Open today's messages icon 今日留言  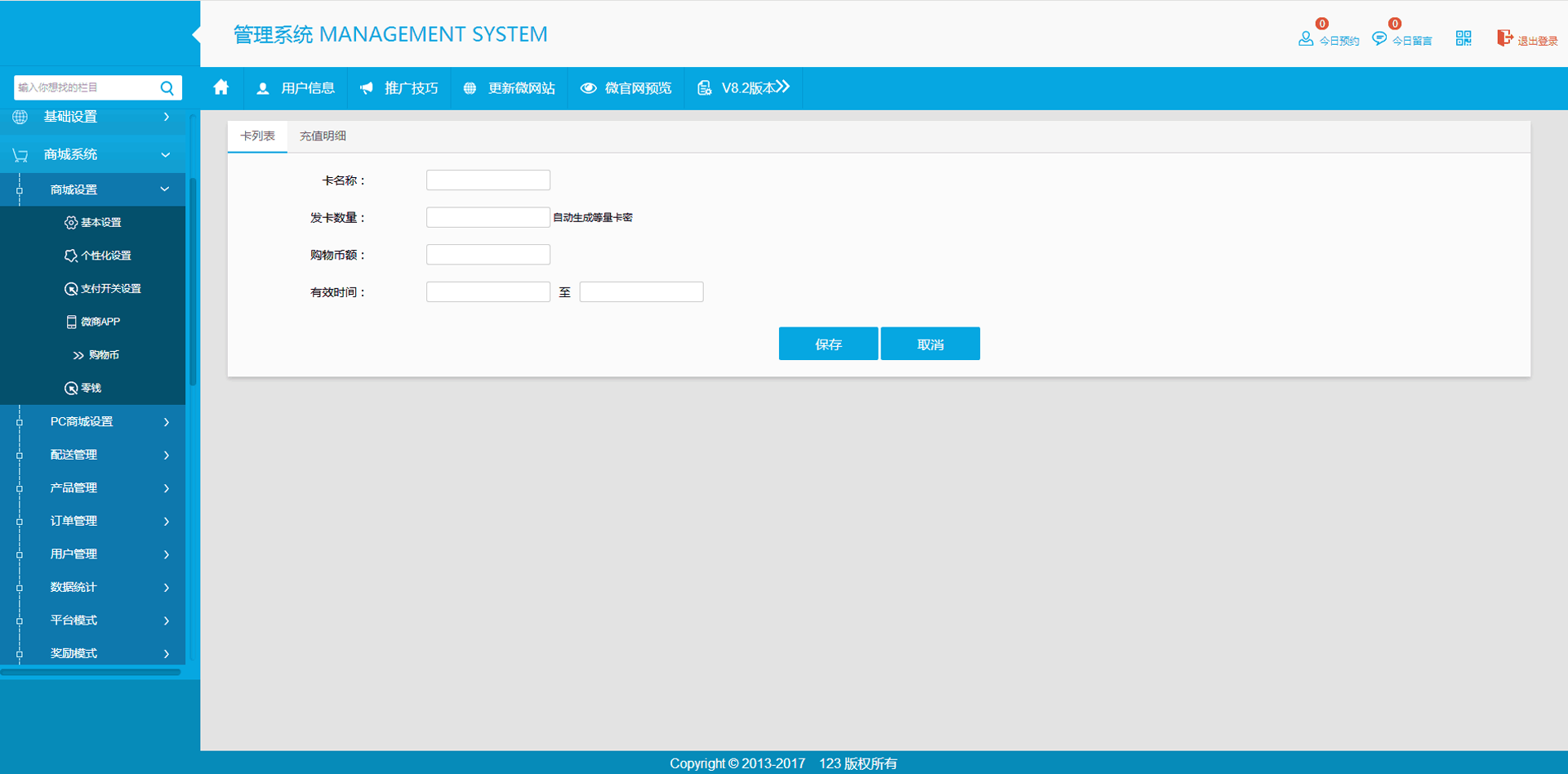coord(1379,38)
